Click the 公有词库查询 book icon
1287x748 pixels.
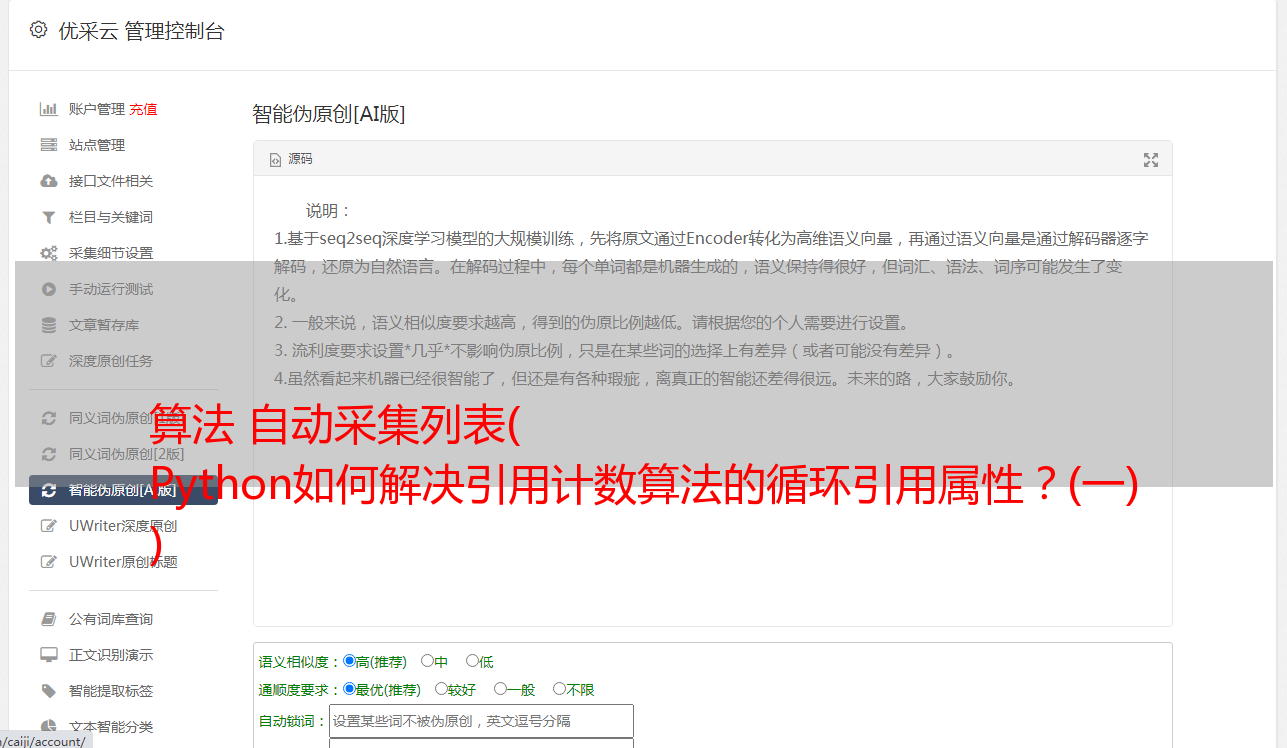pyautogui.click(x=48, y=619)
